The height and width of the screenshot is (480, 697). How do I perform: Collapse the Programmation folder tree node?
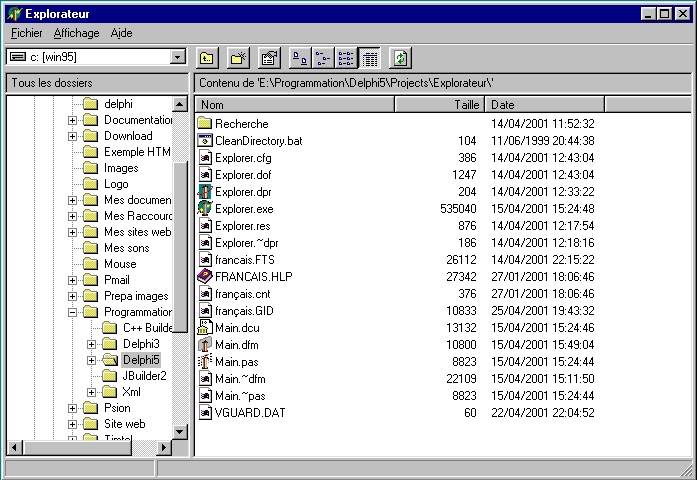[73, 312]
